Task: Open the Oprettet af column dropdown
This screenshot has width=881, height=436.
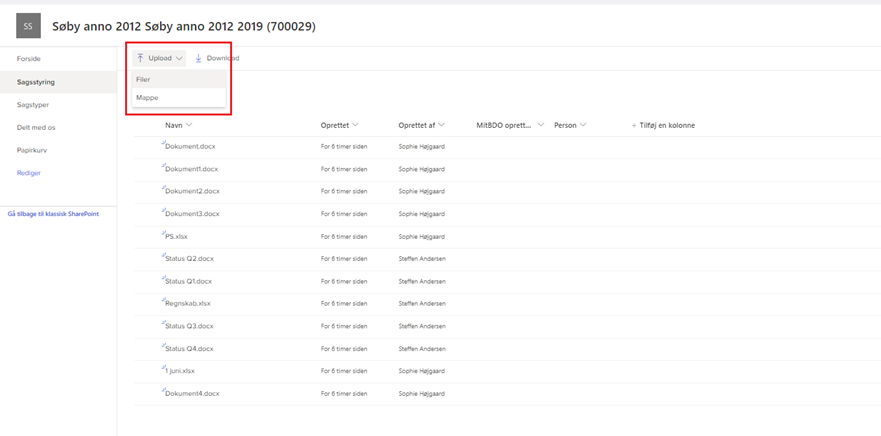Action: (x=441, y=125)
